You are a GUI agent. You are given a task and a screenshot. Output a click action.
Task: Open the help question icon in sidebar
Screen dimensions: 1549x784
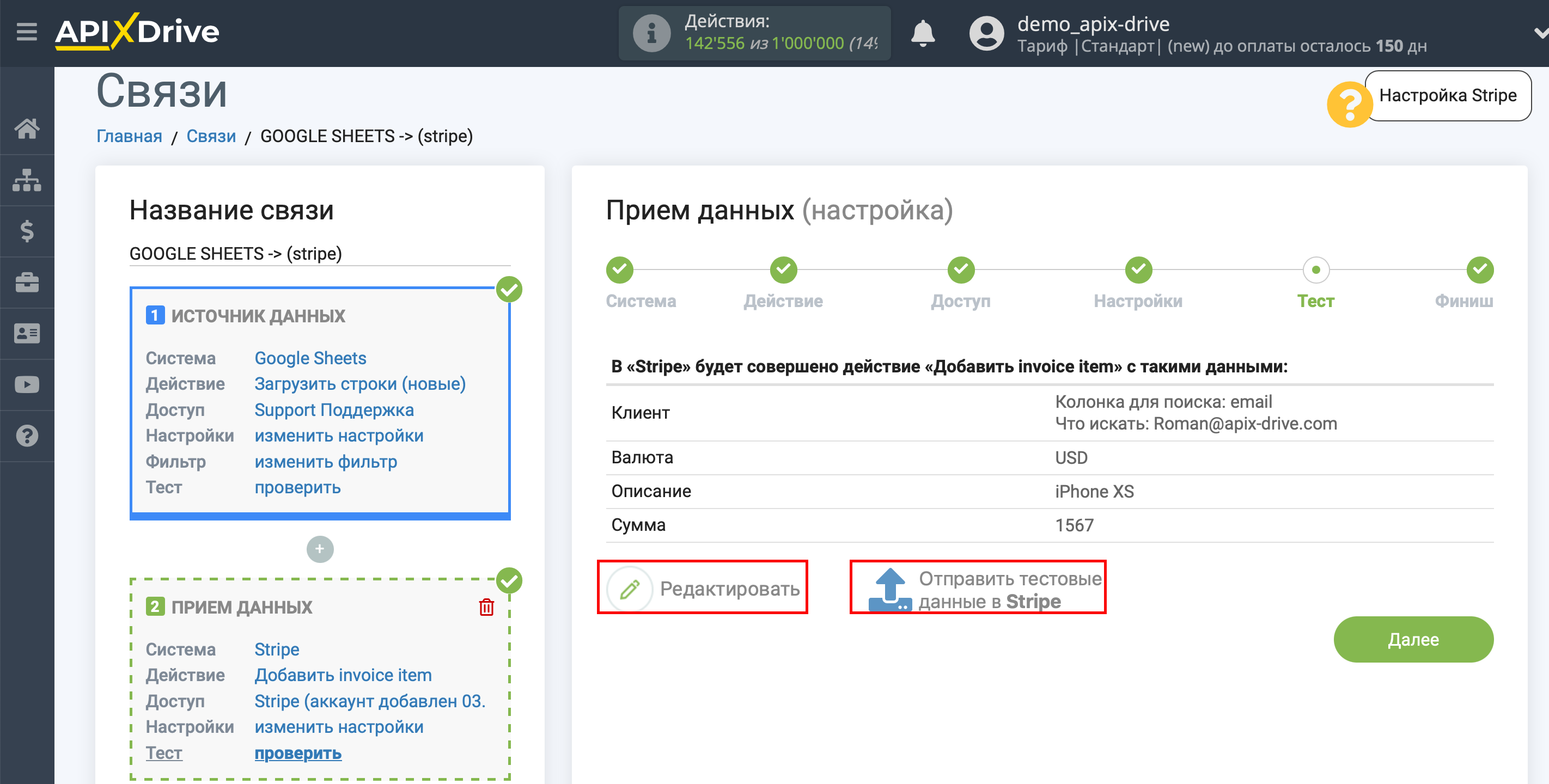tap(27, 436)
